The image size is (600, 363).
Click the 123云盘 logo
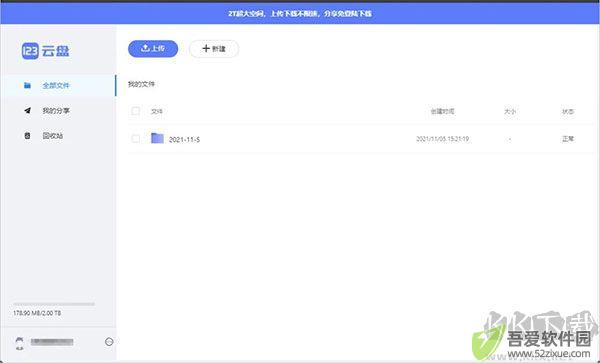click(46, 51)
